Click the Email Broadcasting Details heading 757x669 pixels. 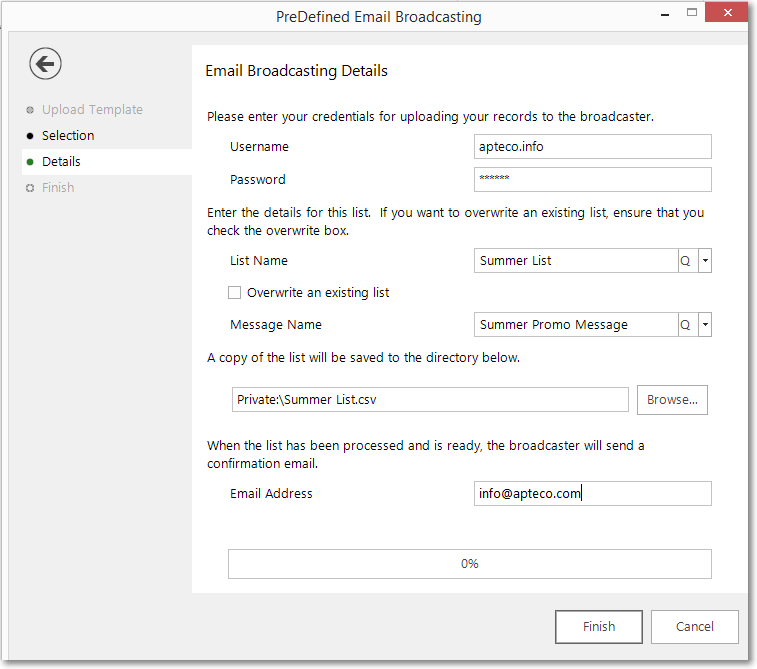[x=296, y=71]
